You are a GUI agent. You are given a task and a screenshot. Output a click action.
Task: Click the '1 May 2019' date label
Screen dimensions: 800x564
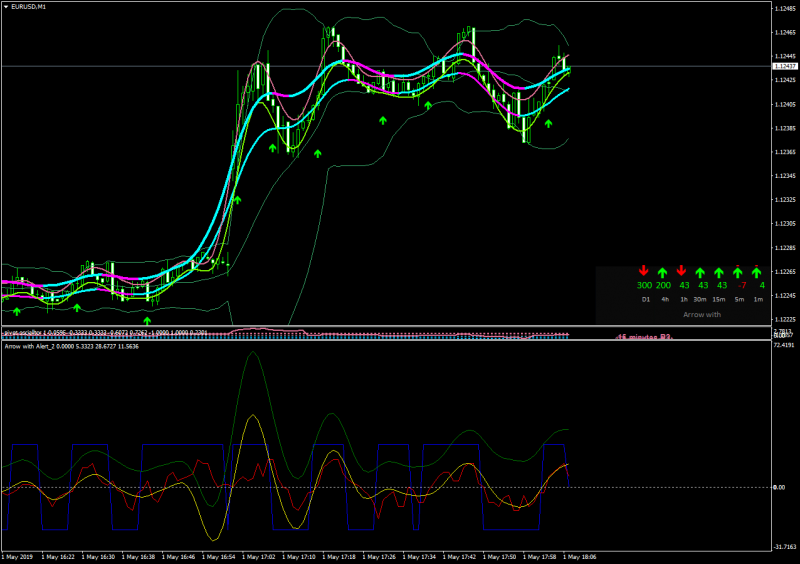point(17,557)
